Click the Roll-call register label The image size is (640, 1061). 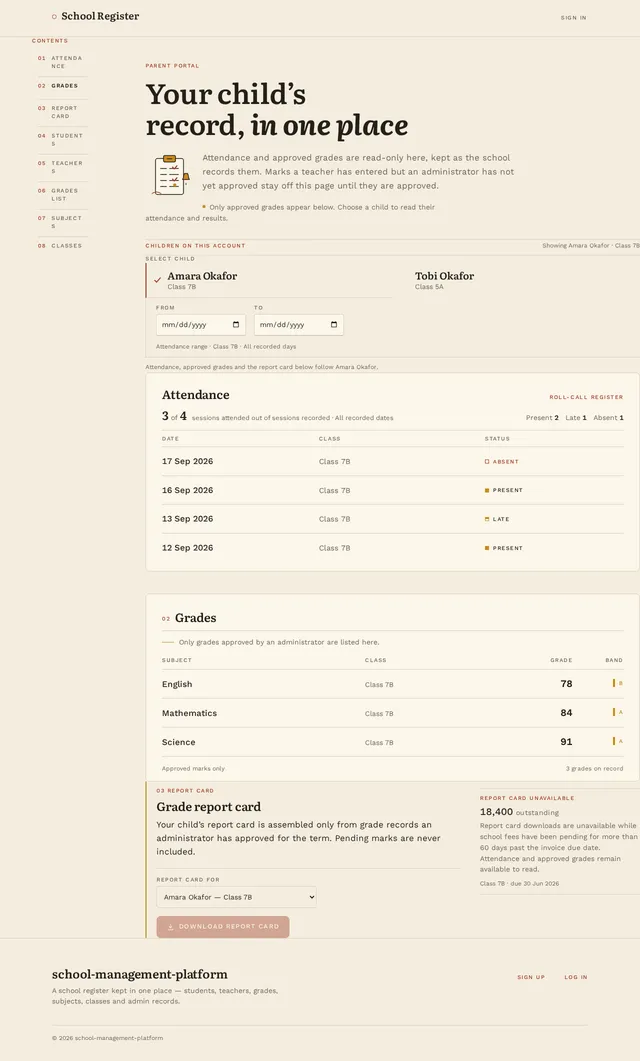[x=586, y=397]
